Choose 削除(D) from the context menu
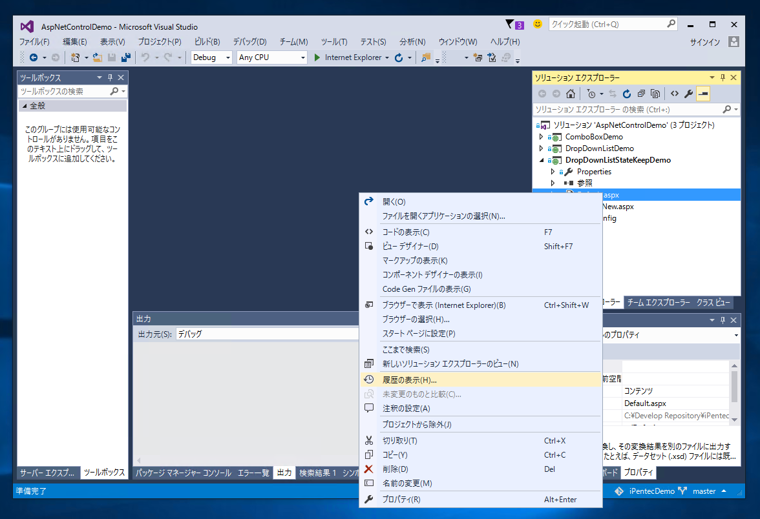 click(x=480, y=469)
